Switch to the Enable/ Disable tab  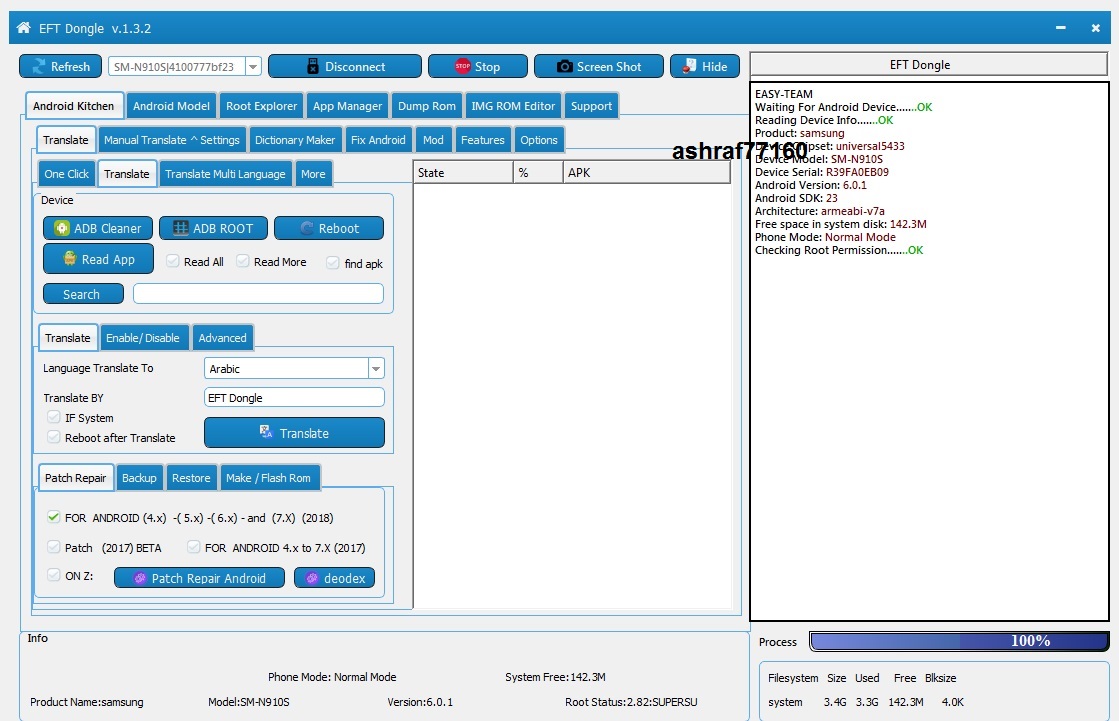coord(143,338)
